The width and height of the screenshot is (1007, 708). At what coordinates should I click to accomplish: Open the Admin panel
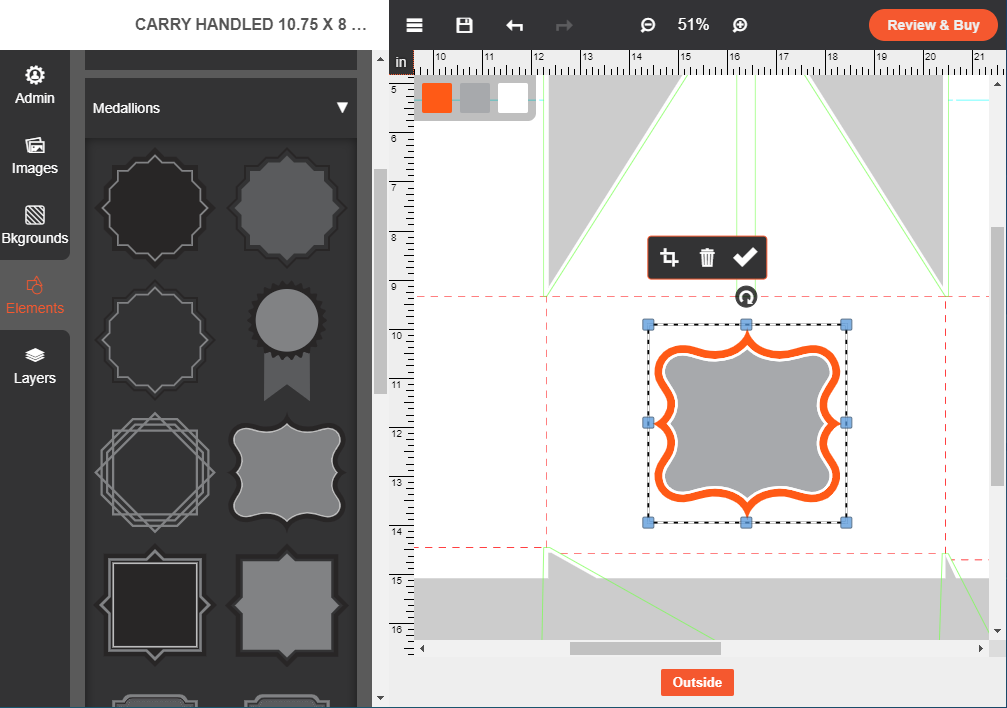(x=35, y=85)
